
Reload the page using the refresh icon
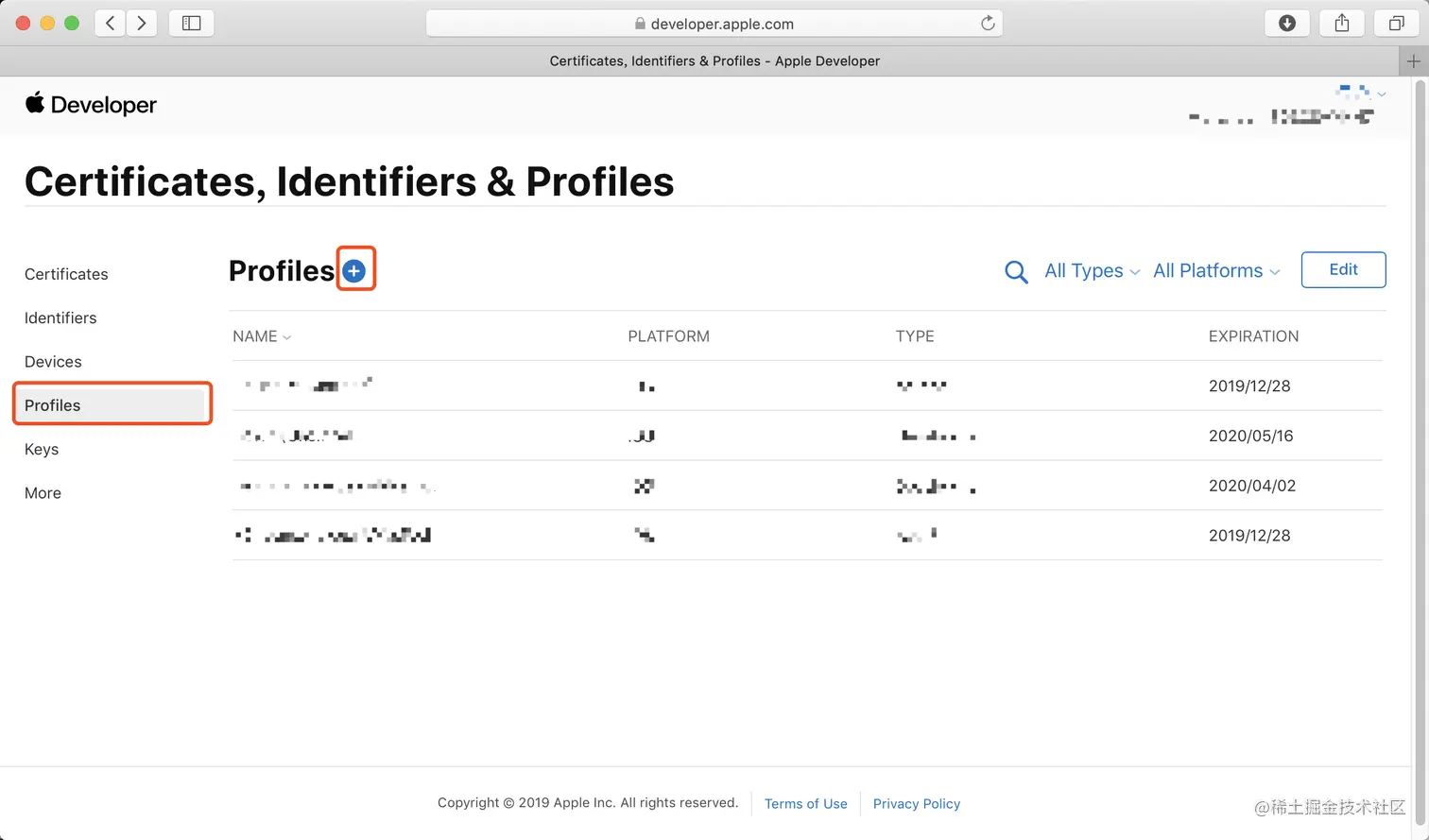point(988,24)
